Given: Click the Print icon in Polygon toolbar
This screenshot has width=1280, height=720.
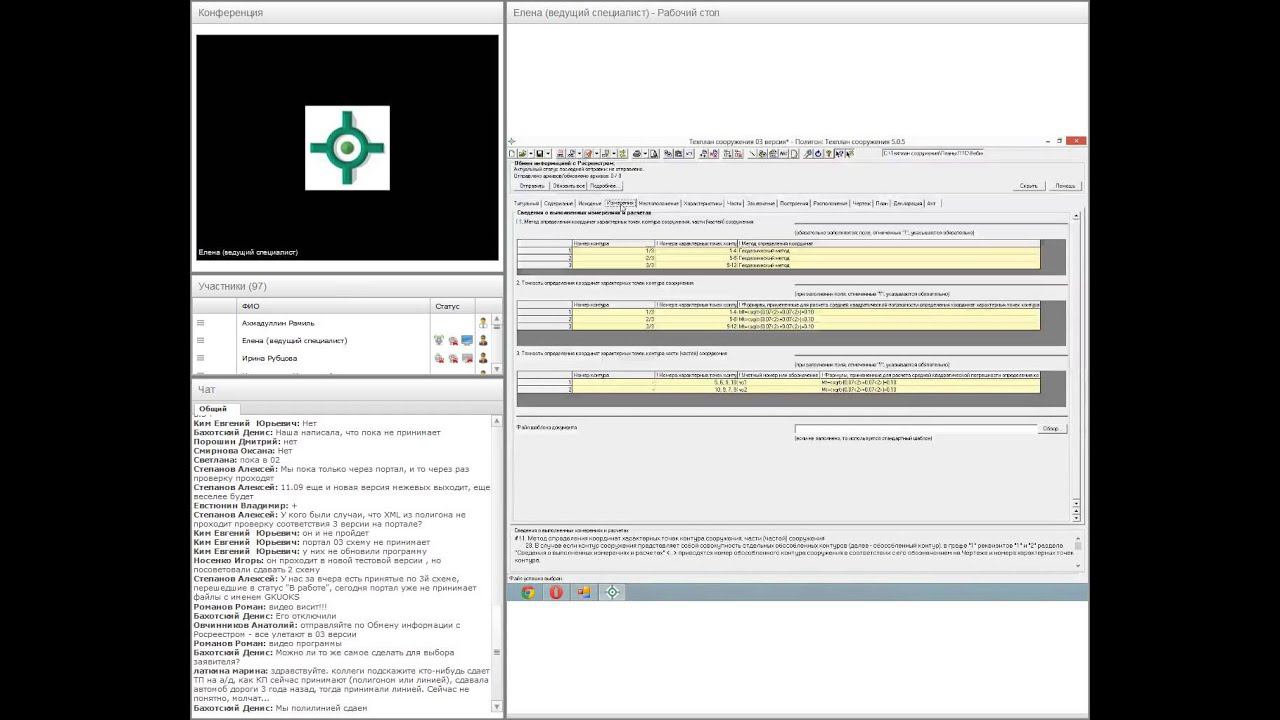Looking at the screenshot, I should (x=637, y=154).
